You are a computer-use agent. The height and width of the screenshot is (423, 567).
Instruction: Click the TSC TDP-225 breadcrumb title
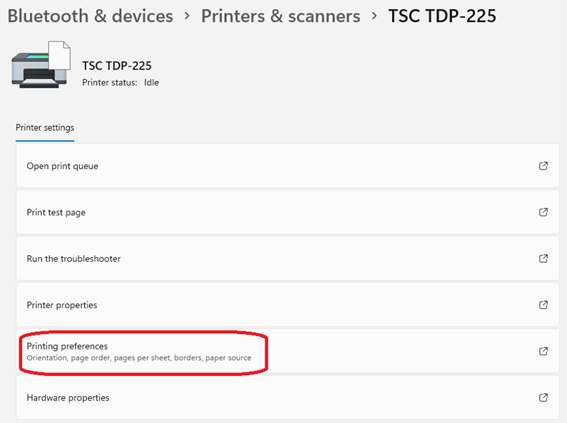pyautogui.click(x=442, y=16)
